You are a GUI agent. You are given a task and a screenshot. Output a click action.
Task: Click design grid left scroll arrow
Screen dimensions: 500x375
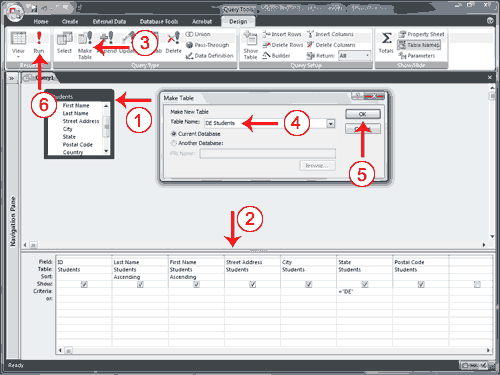point(60,350)
